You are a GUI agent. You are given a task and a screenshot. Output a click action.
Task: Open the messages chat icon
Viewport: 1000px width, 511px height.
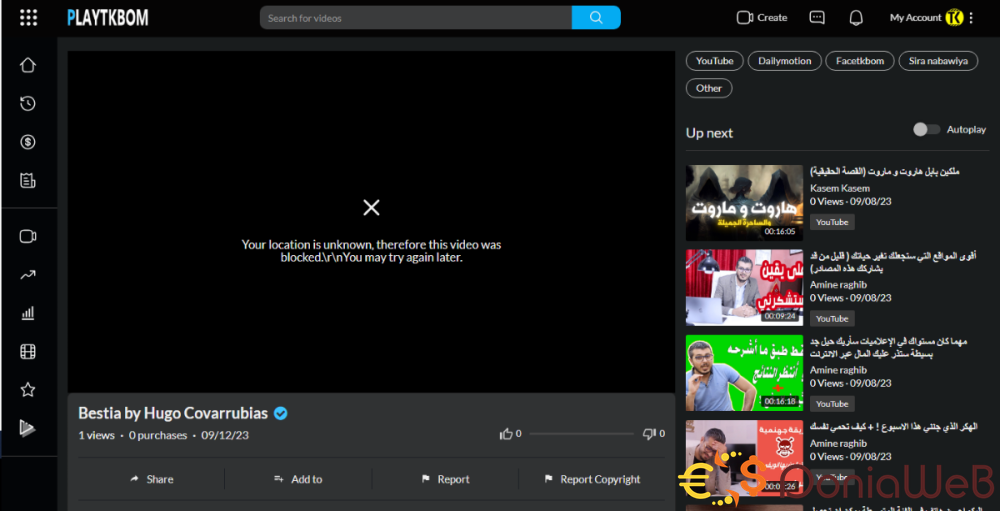817,18
